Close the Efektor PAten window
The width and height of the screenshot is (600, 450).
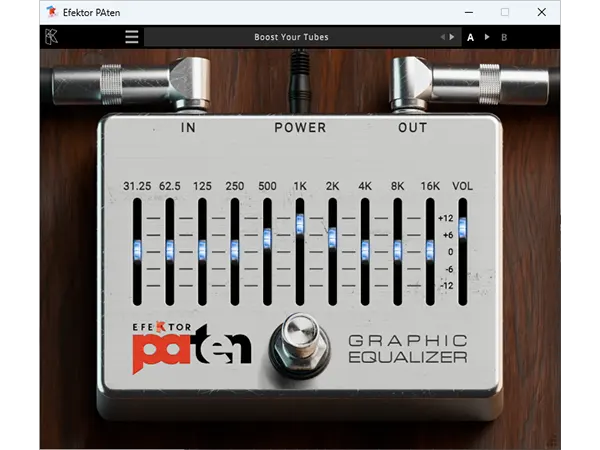[541, 12]
